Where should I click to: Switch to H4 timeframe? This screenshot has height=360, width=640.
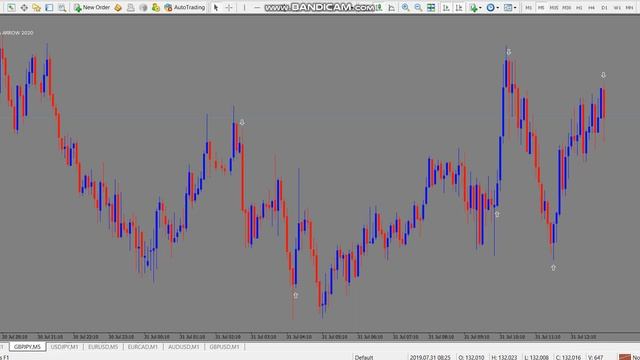point(591,8)
